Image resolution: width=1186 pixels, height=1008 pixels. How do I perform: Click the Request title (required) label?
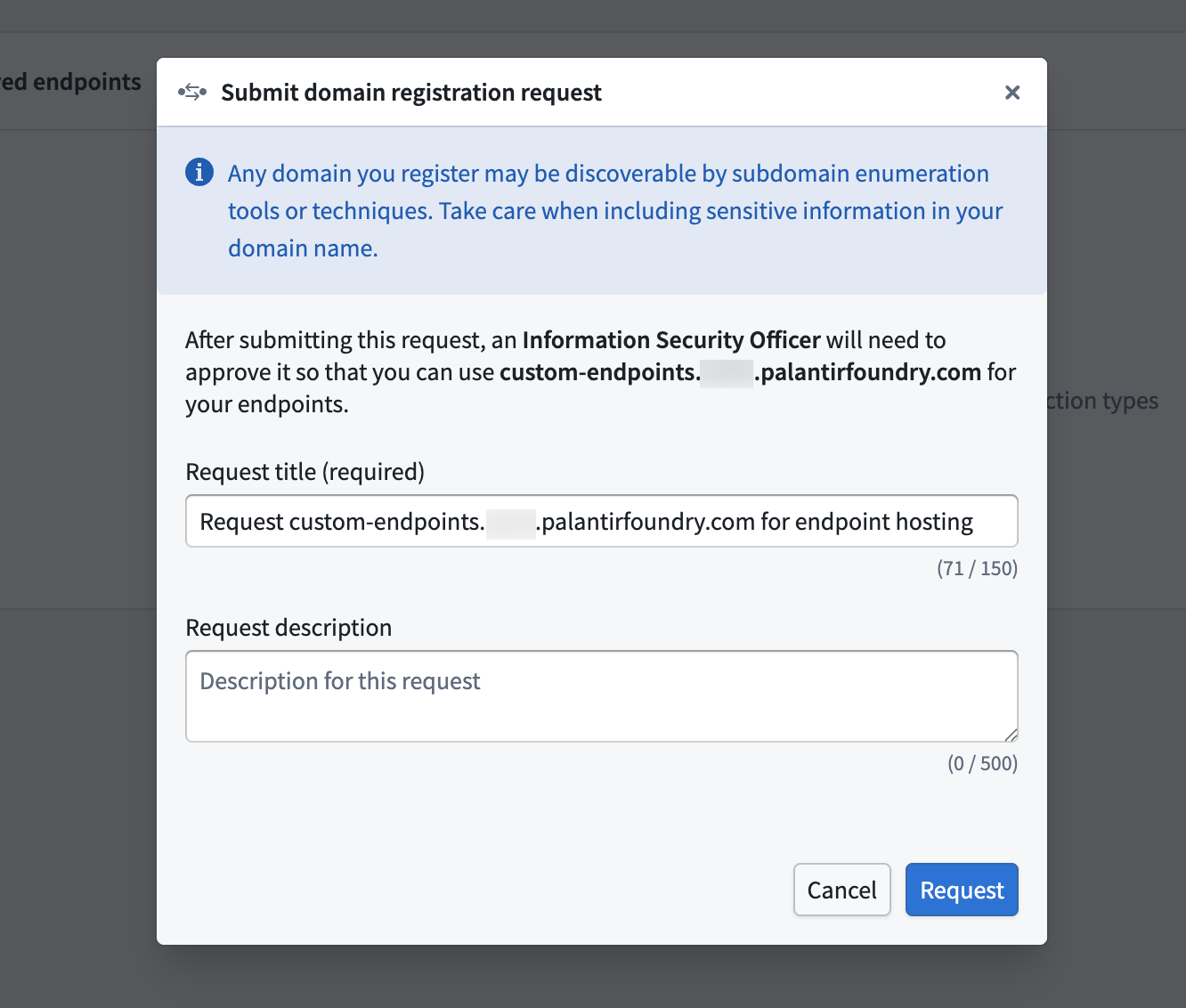tap(305, 471)
